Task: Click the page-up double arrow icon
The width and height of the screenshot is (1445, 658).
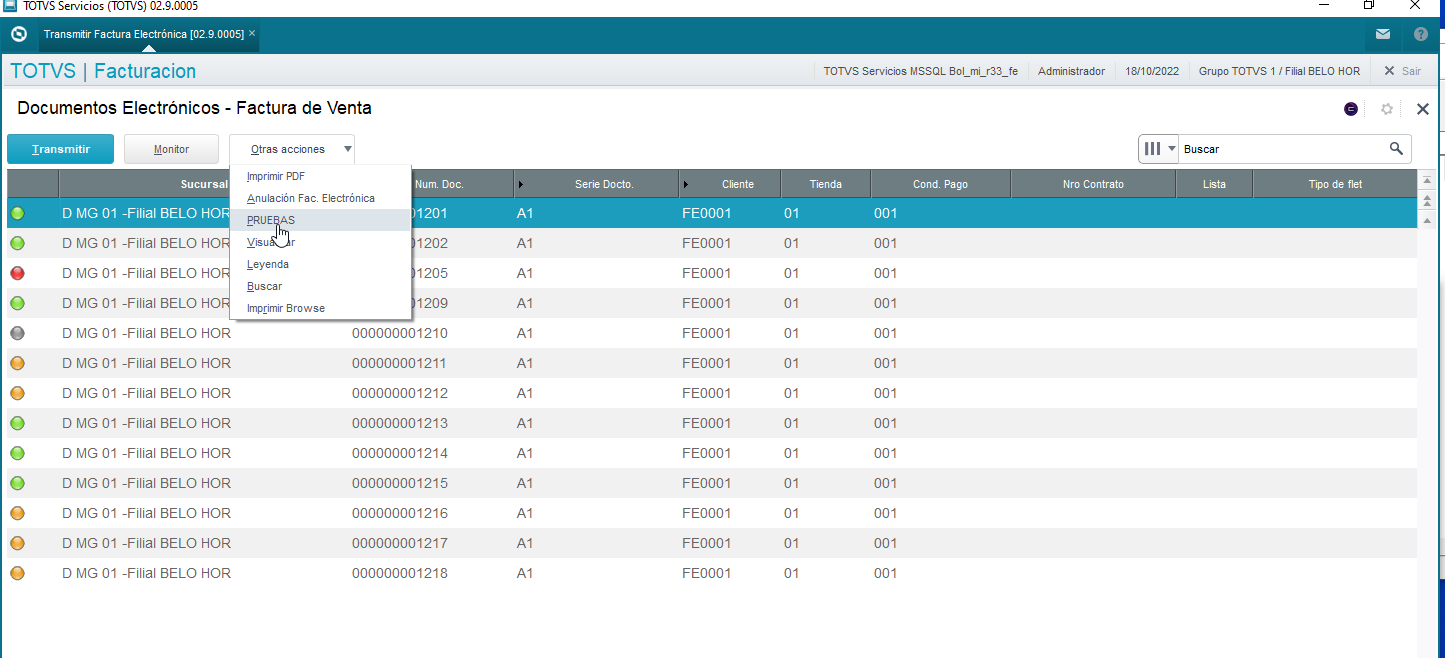Action: coord(1426,201)
